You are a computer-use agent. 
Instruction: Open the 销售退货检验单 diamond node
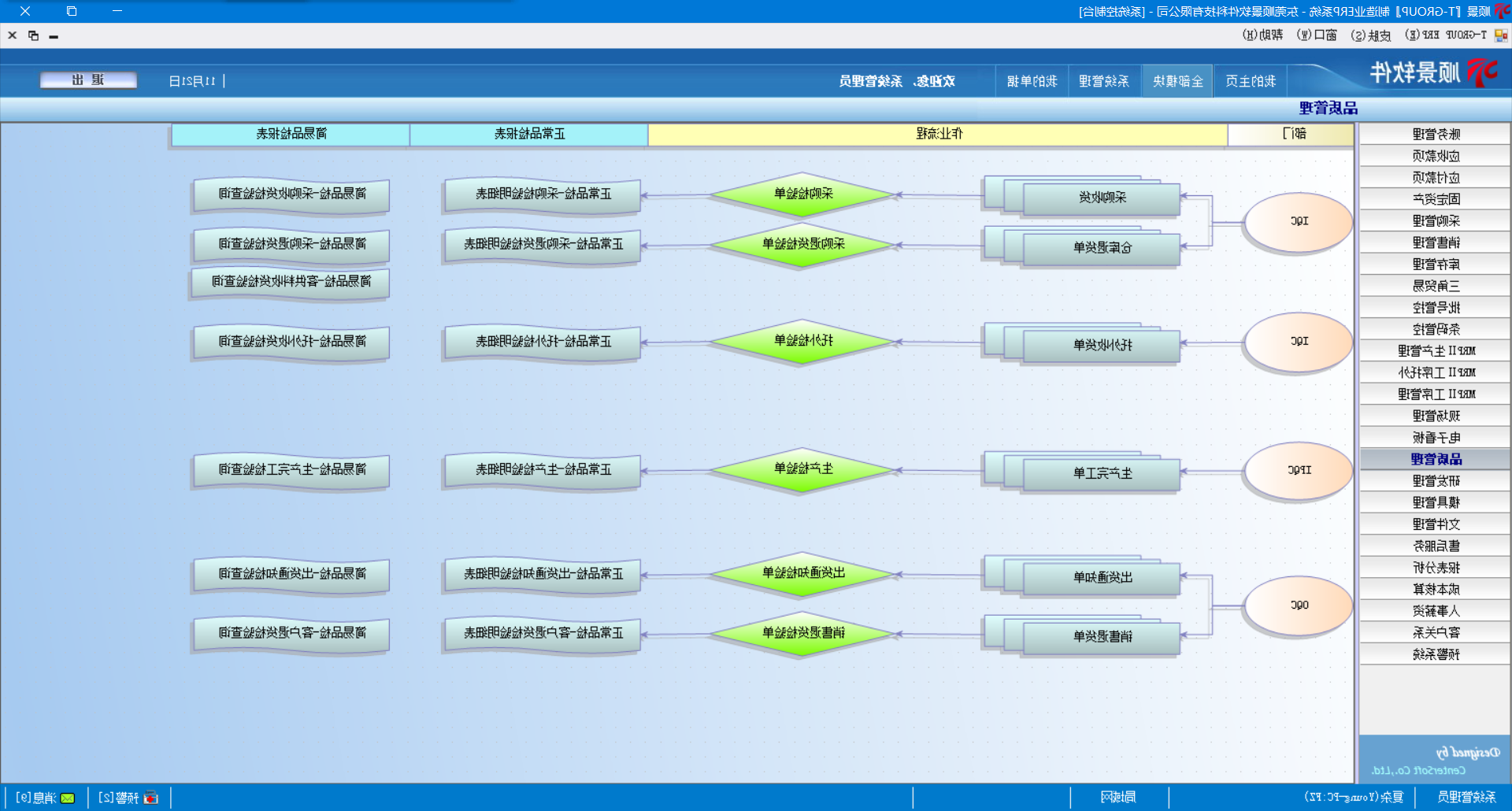point(802,633)
